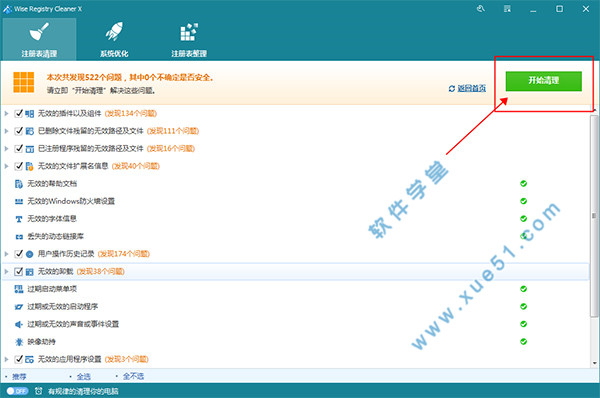This screenshot has width=600, height=398.
Task: Expand the 无效的应用程序设置 row
Action: [6, 359]
